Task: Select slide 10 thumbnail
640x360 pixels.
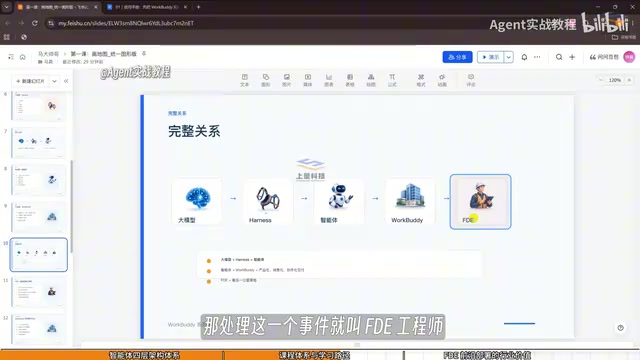Action: tap(38, 255)
